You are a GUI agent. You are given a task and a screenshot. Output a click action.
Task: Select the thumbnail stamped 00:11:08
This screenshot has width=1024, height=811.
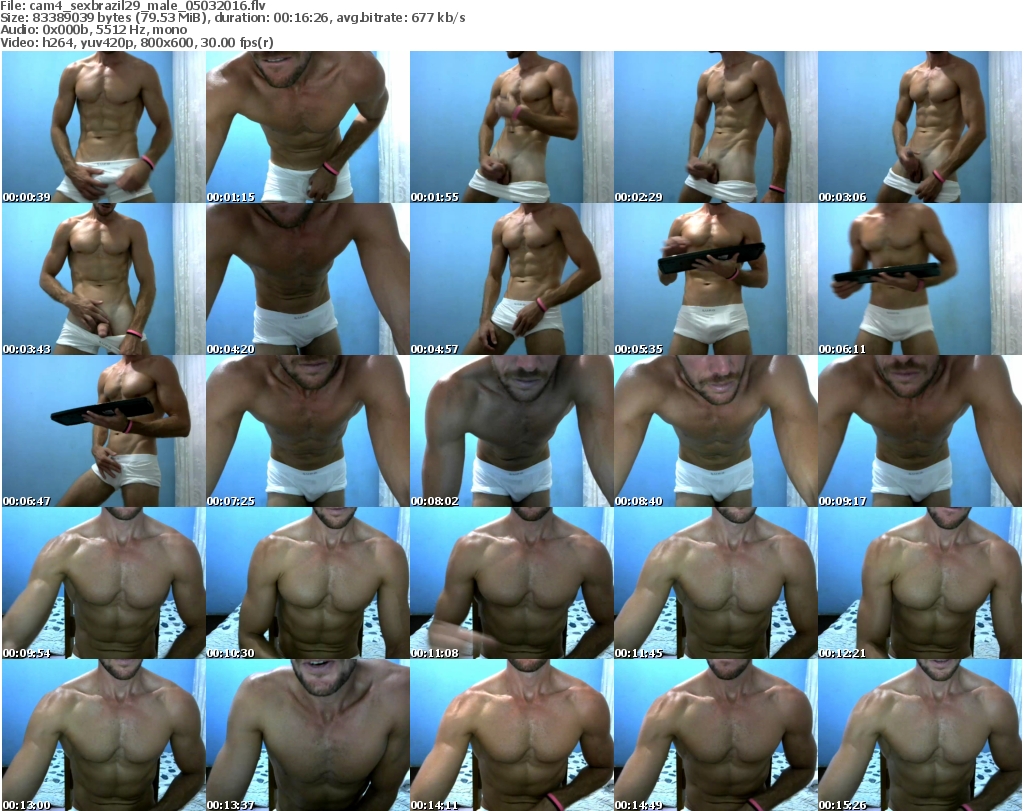(512, 583)
